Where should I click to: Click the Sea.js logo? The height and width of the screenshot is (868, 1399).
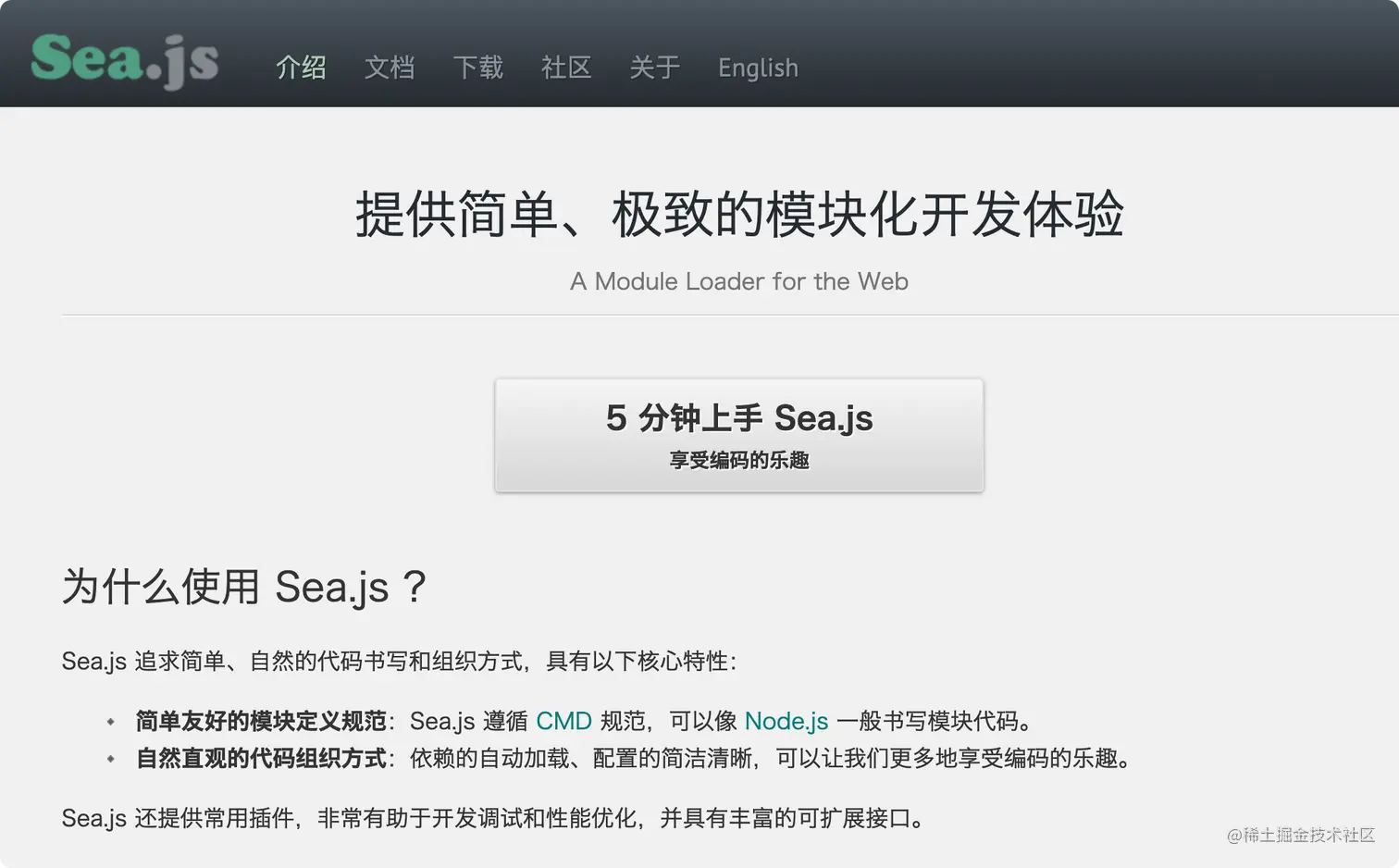tap(125, 61)
